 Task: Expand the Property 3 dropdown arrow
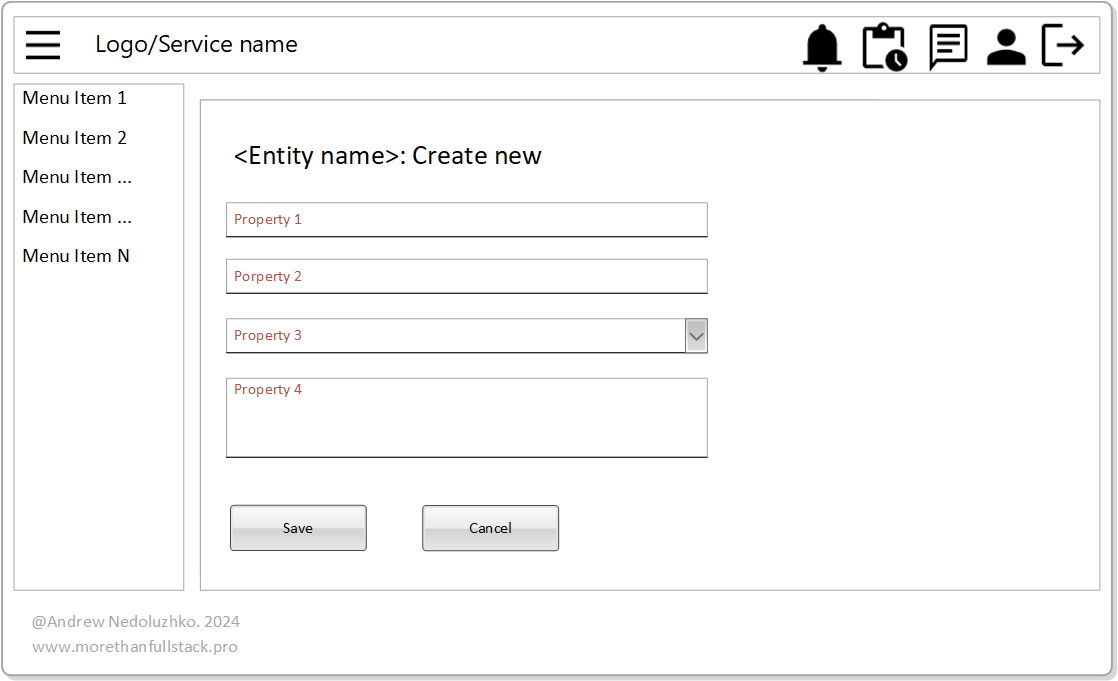pyautogui.click(x=696, y=336)
